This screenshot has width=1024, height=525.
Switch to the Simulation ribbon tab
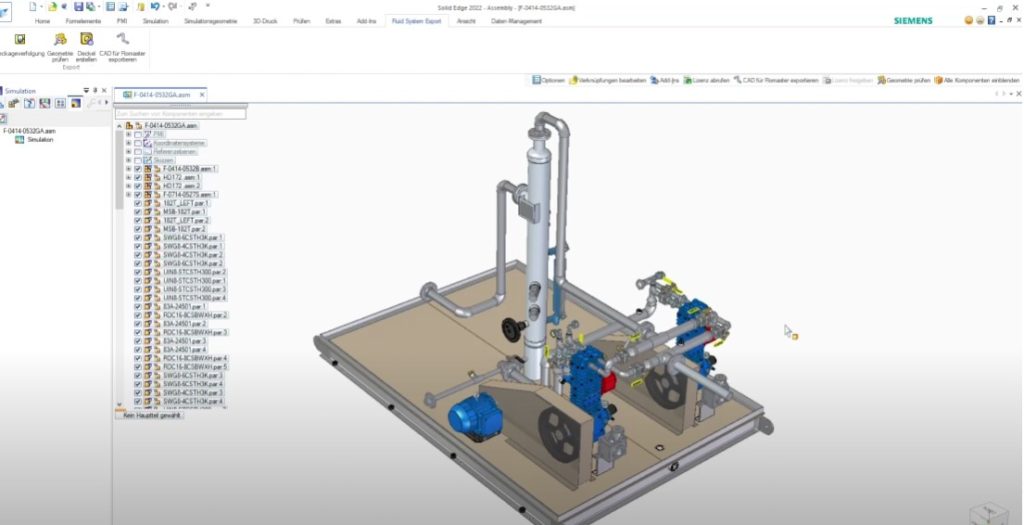[x=155, y=21]
